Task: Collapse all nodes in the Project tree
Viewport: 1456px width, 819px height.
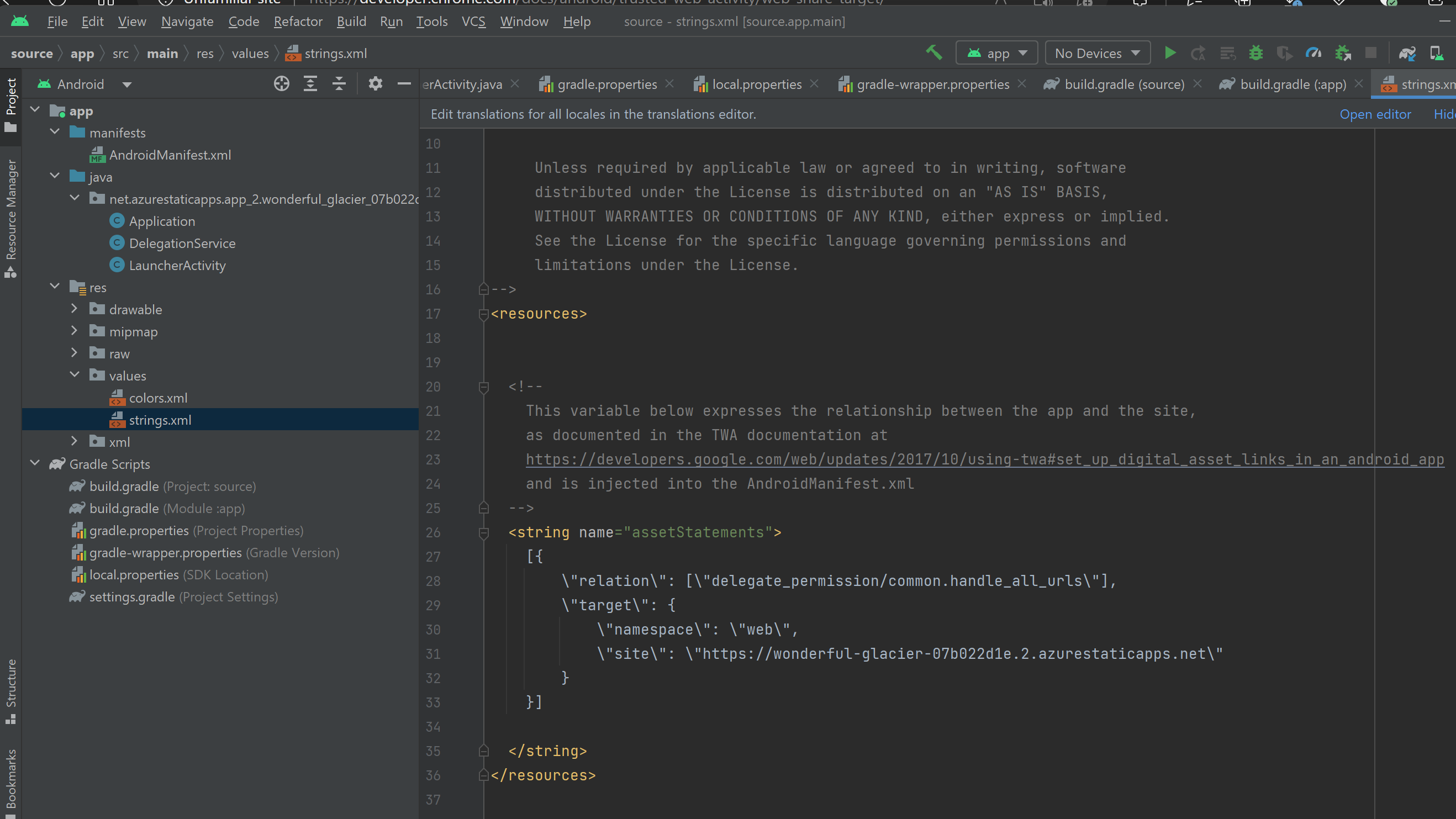Action: coord(339,83)
